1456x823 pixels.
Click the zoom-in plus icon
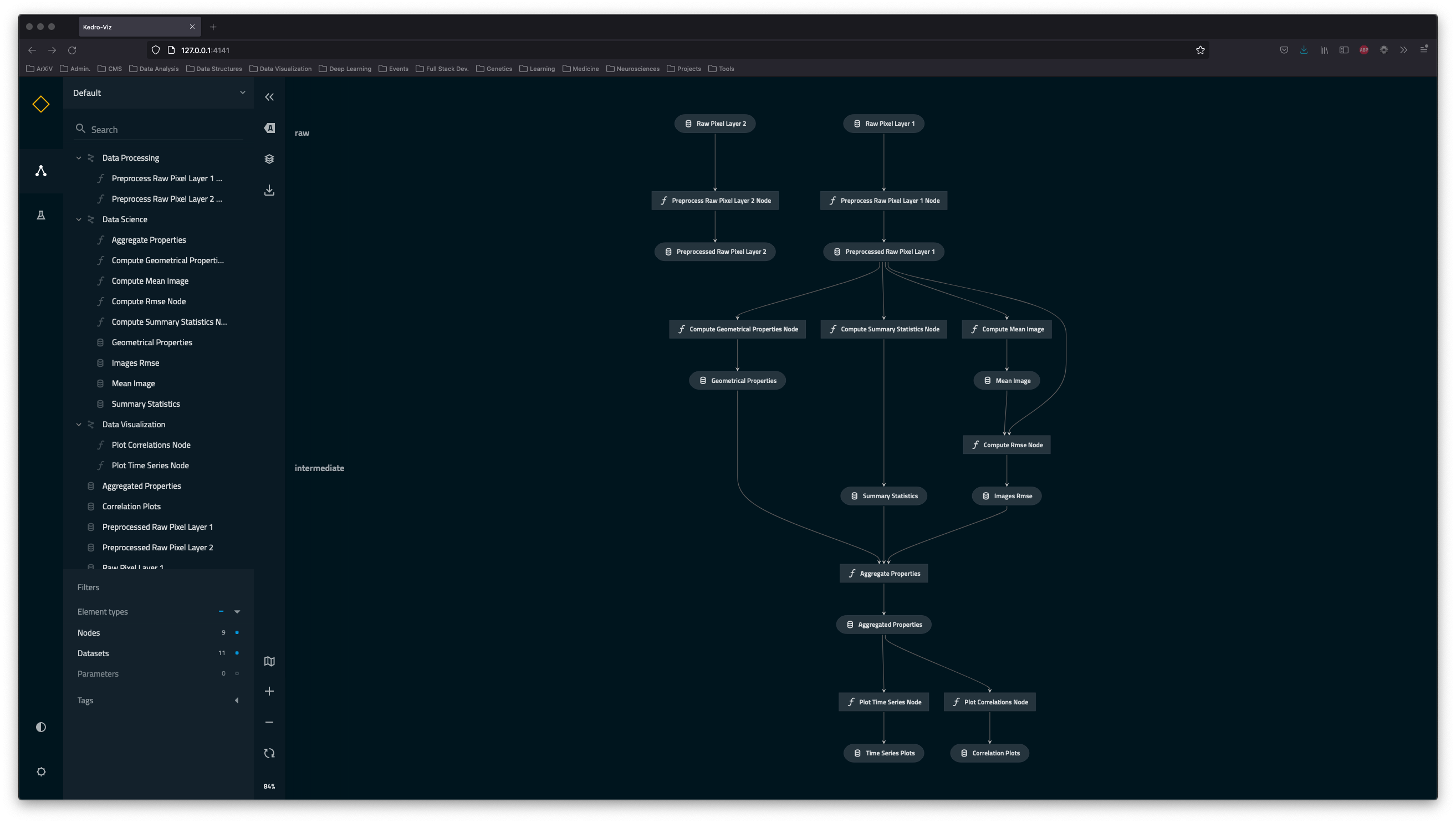point(269,691)
